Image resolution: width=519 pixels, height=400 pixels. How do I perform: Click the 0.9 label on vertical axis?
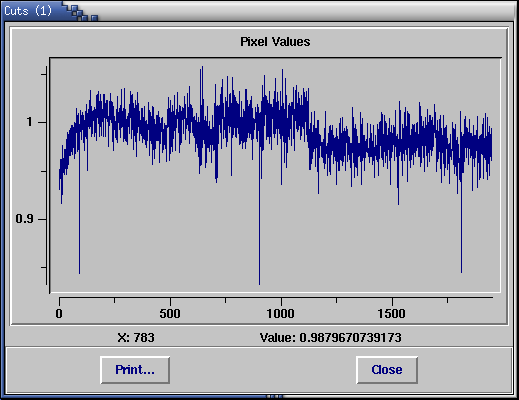pos(24,219)
